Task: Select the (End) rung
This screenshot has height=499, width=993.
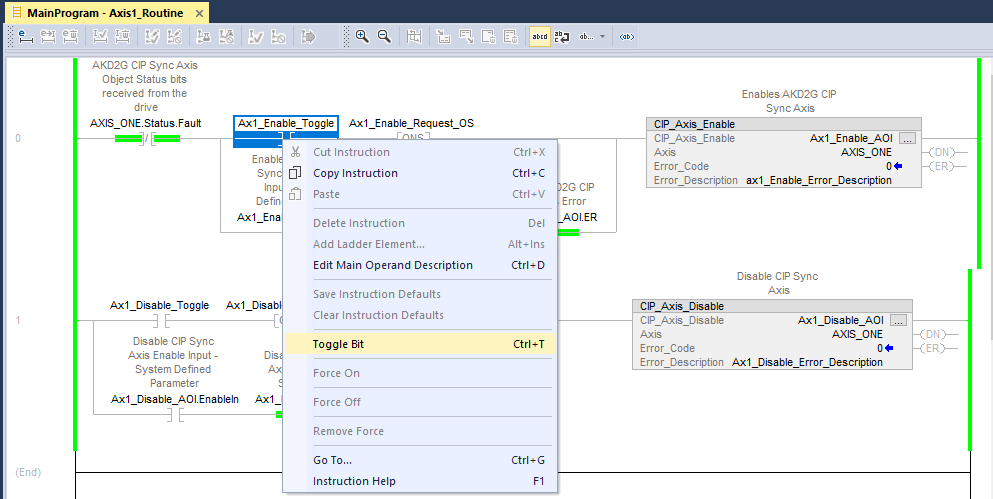Action: 28,472
